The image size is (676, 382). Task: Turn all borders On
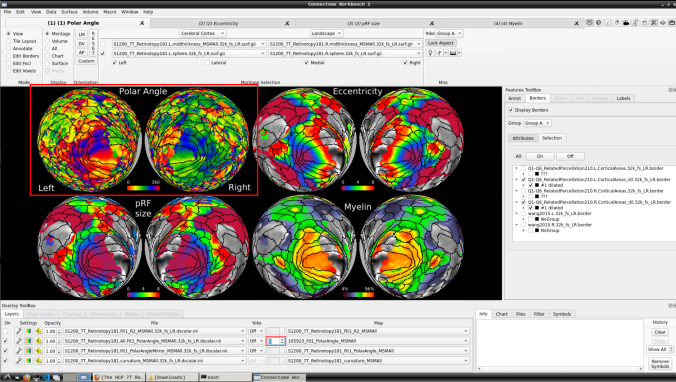point(540,157)
